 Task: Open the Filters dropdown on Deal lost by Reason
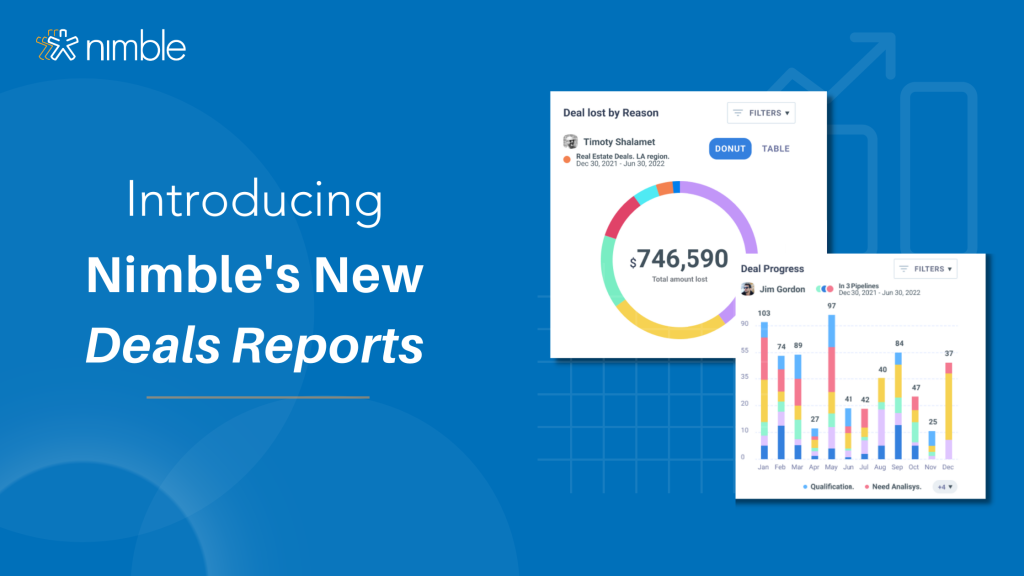761,112
